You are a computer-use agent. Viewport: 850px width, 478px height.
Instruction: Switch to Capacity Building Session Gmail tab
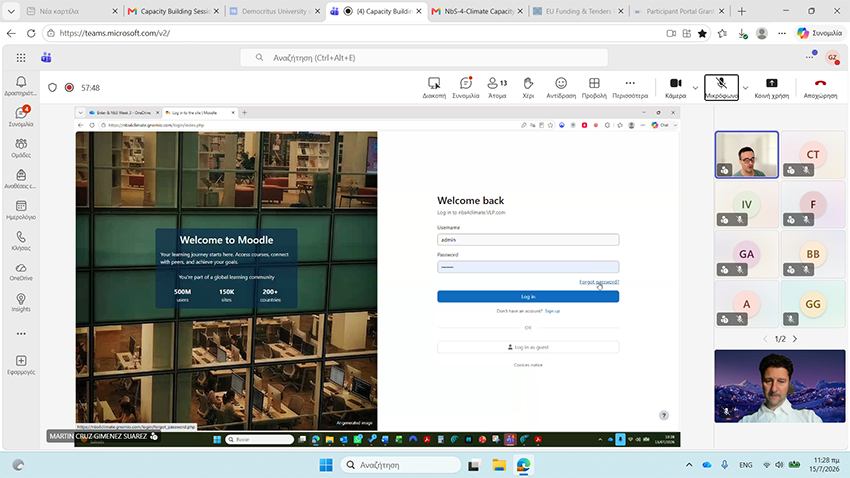173,11
